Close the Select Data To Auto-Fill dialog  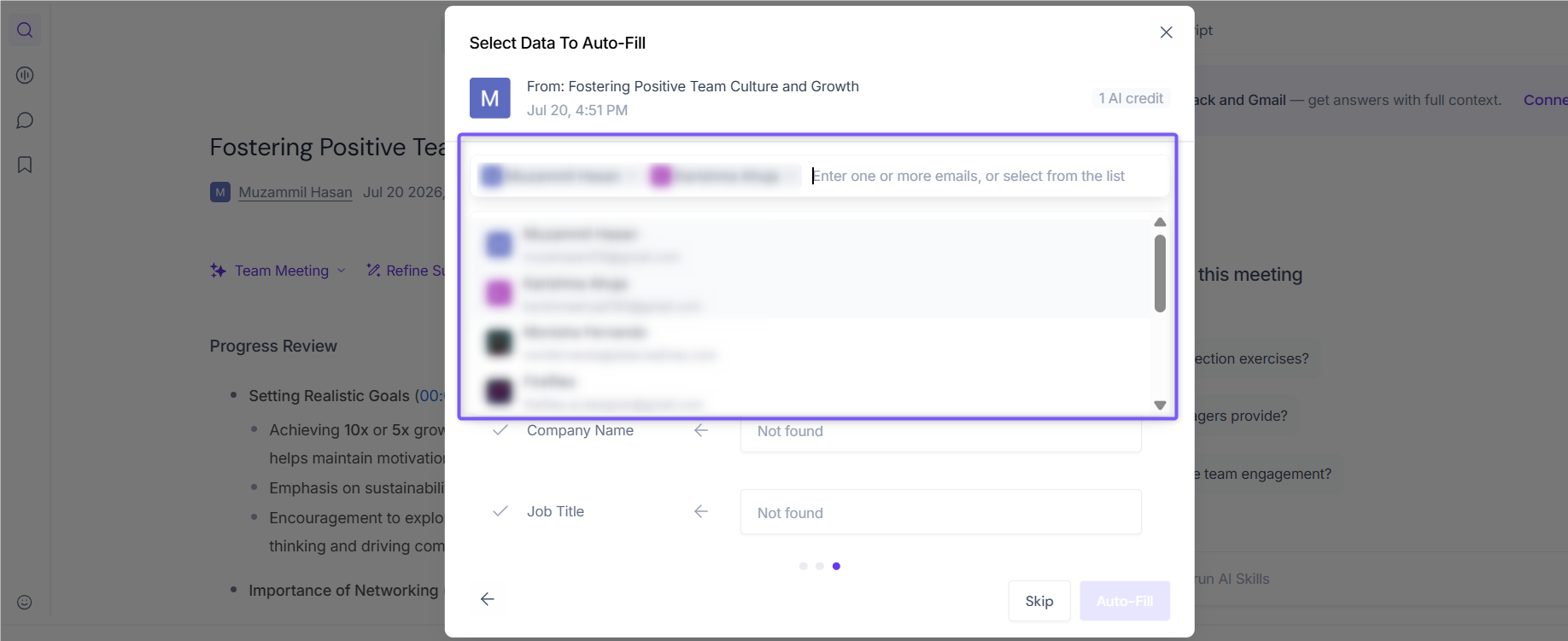1166,32
